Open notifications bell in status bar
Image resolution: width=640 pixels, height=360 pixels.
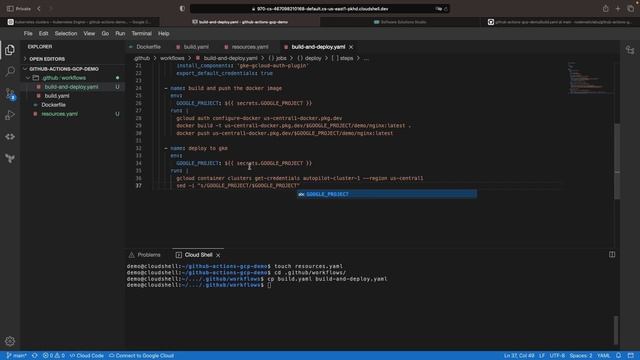(x=619, y=356)
